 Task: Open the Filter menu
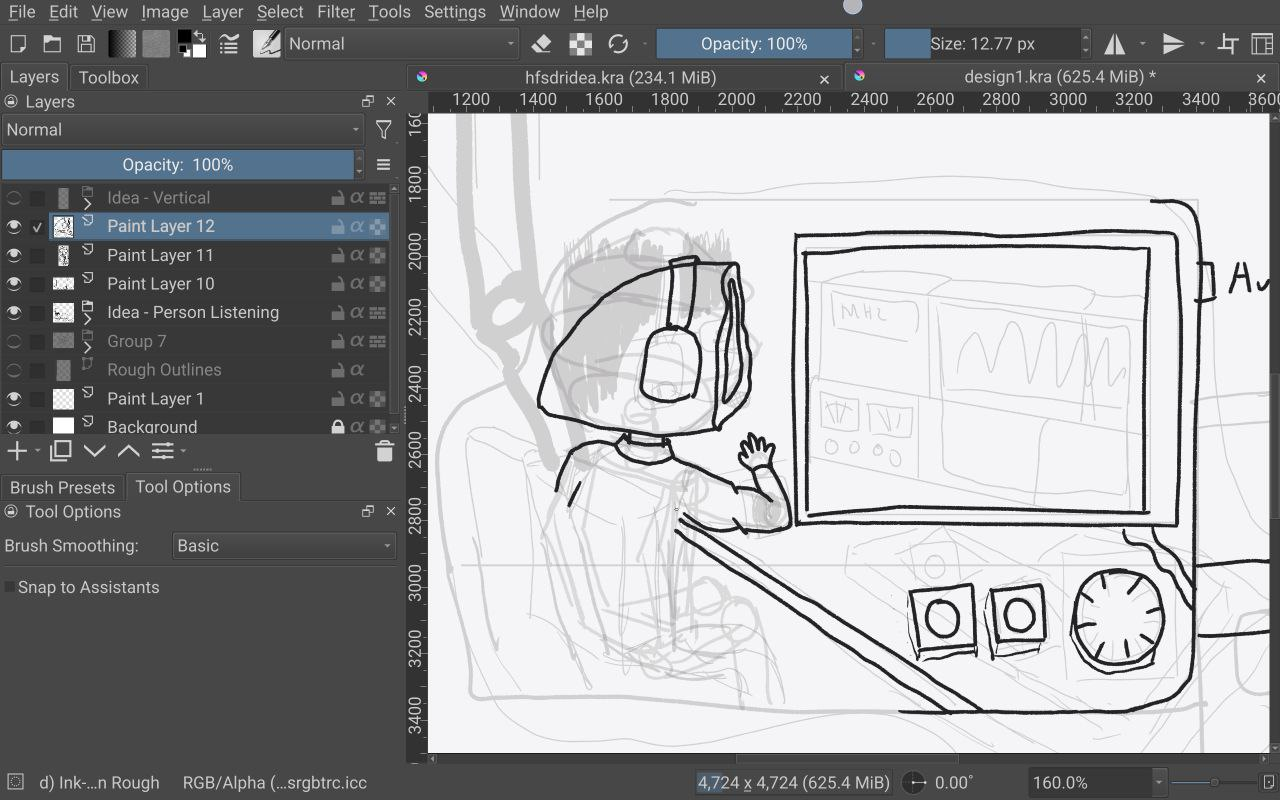click(x=336, y=12)
